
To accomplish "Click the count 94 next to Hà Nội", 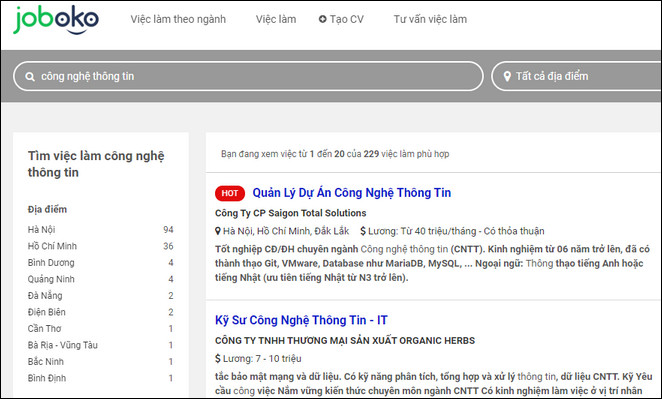I will [x=168, y=230].
